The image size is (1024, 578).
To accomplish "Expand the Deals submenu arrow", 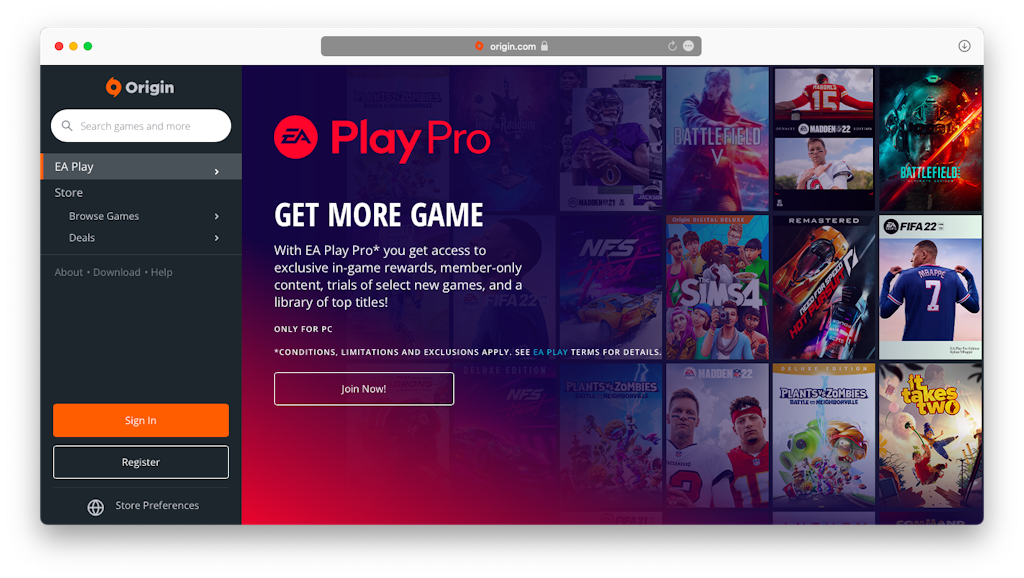I will [217, 238].
